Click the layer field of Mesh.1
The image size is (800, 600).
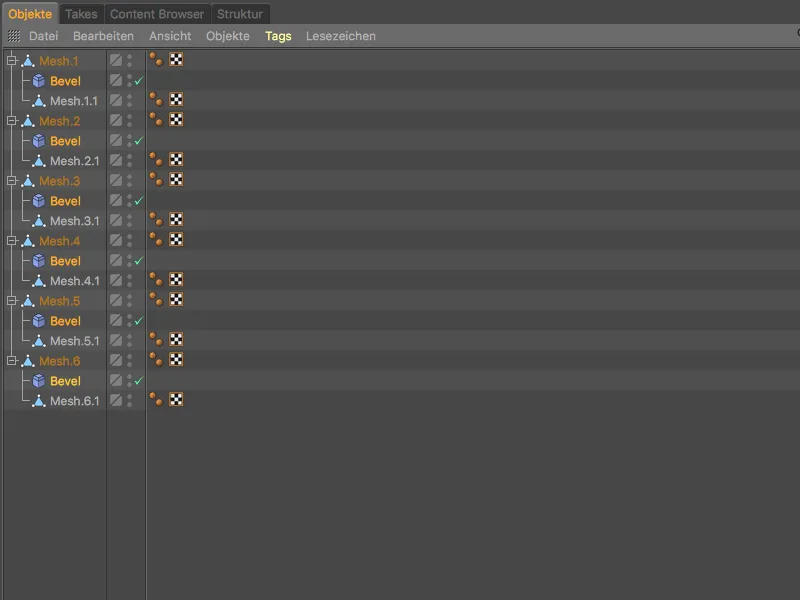click(116, 60)
